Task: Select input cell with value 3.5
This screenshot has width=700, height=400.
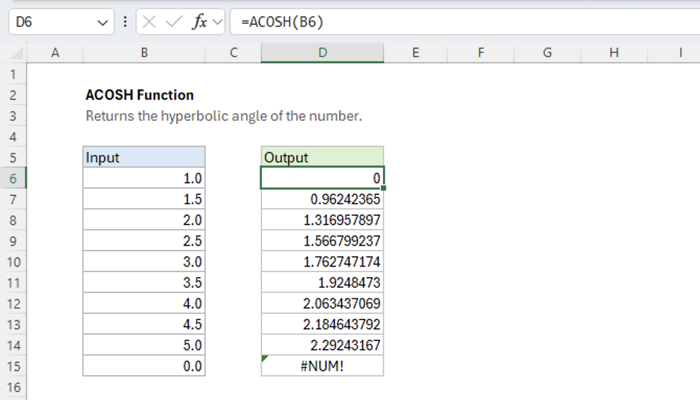Action: click(x=144, y=283)
